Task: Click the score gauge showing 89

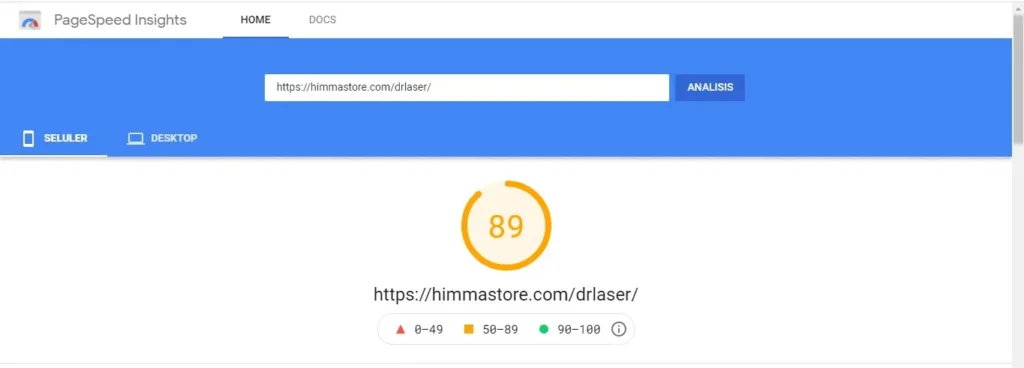Action: click(x=506, y=226)
